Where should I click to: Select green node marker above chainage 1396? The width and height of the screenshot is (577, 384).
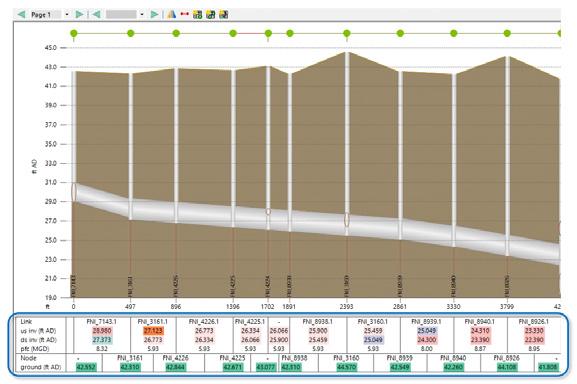233,33
